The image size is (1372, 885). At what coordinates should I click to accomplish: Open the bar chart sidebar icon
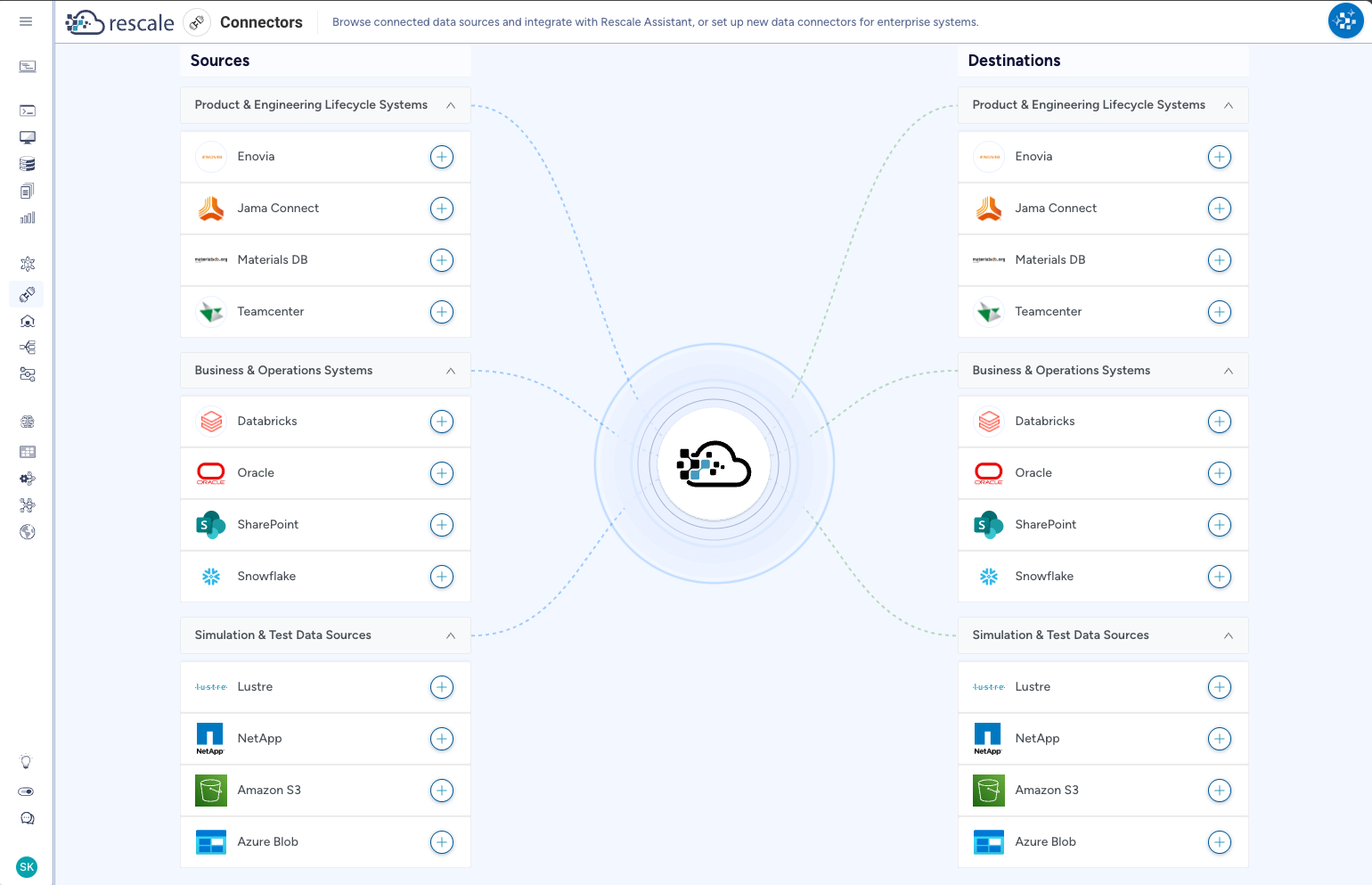28,217
